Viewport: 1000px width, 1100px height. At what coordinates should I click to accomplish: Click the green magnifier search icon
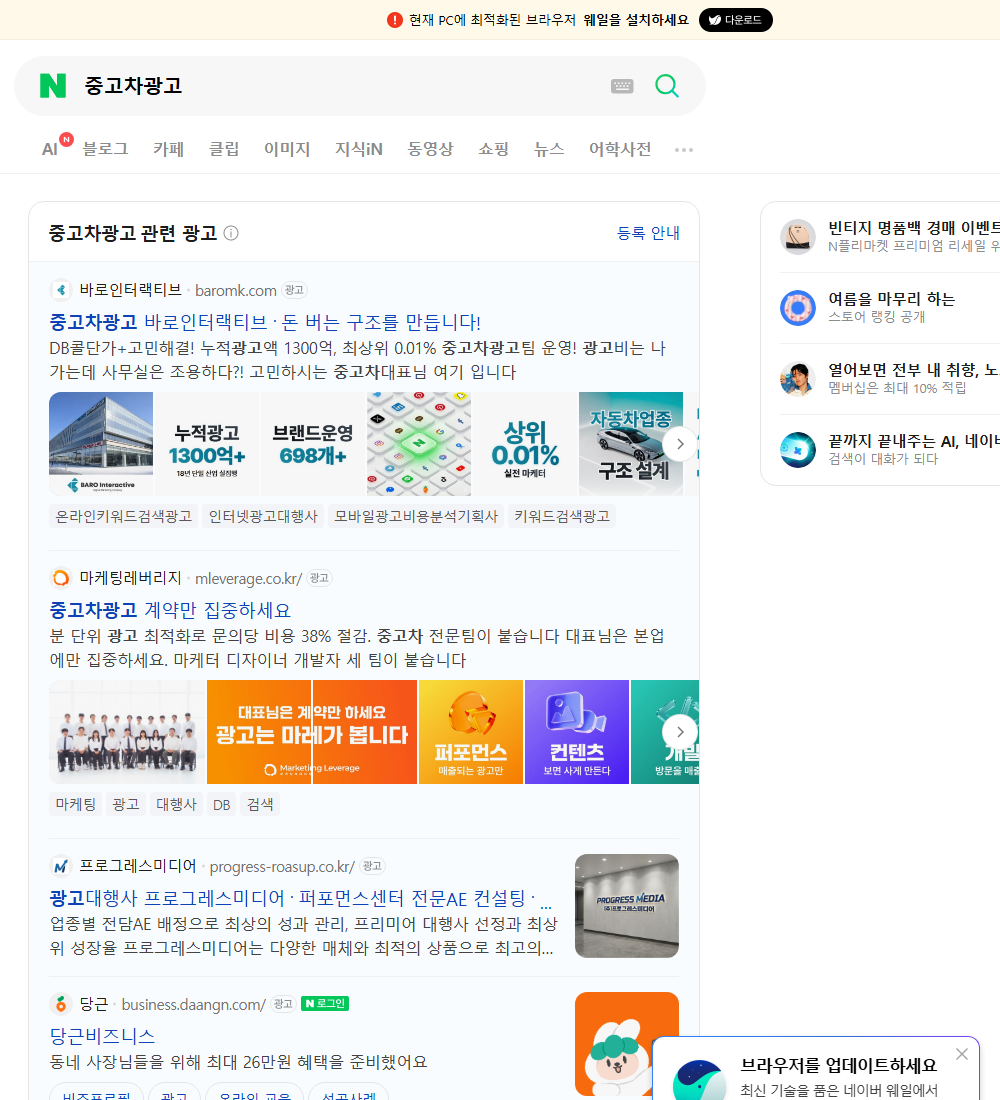[x=667, y=86]
